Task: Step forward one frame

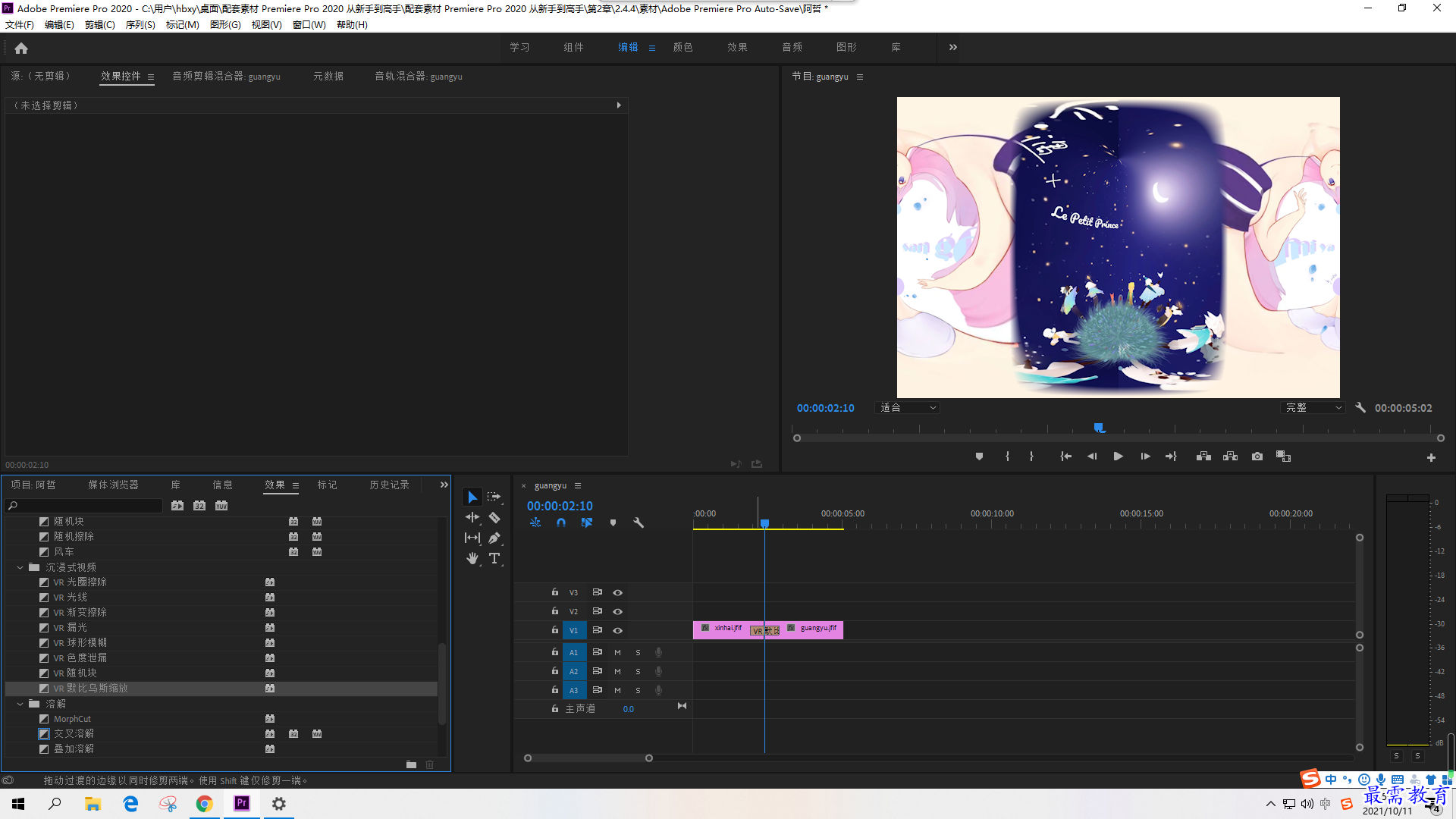Action: [x=1145, y=457]
